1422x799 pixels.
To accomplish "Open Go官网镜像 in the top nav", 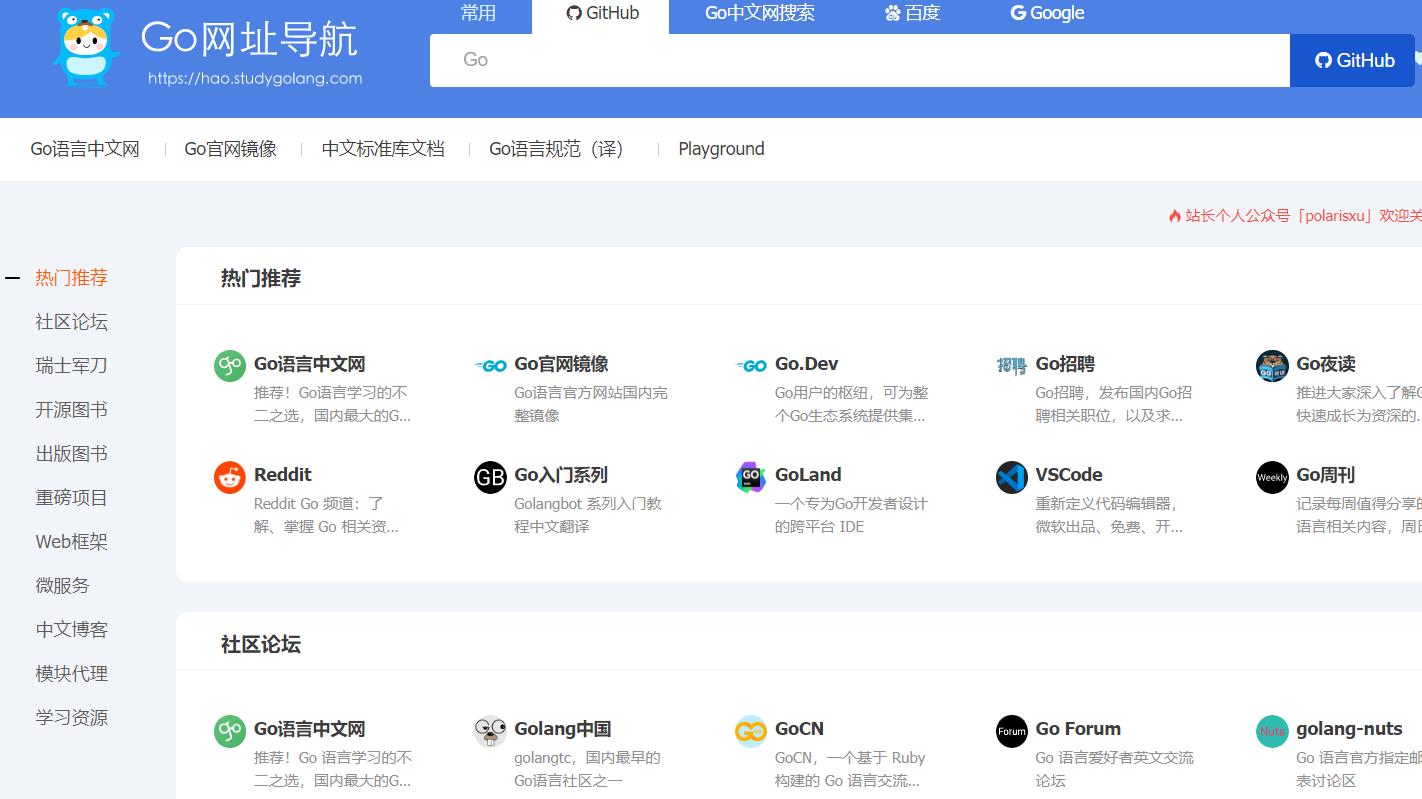I will tap(230, 149).
